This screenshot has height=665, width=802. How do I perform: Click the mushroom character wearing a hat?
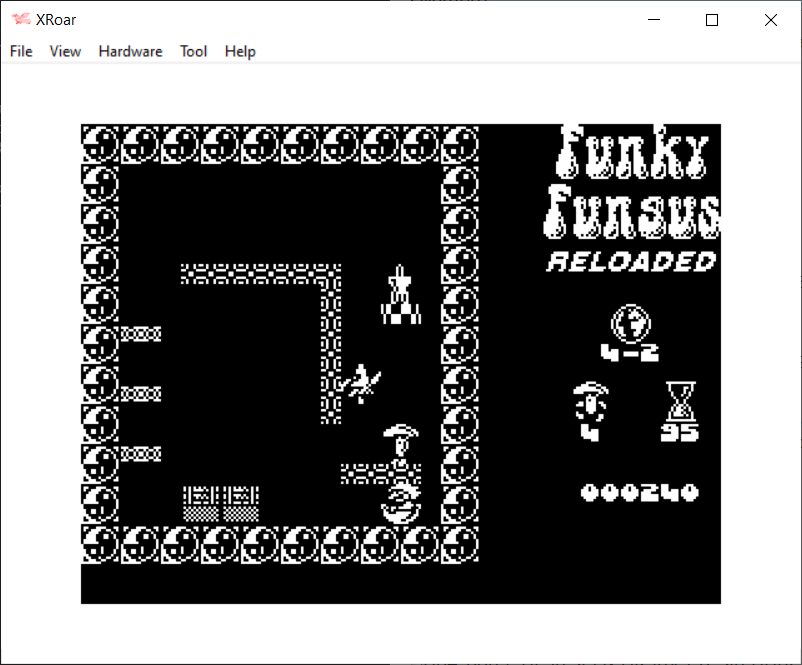pos(400,444)
